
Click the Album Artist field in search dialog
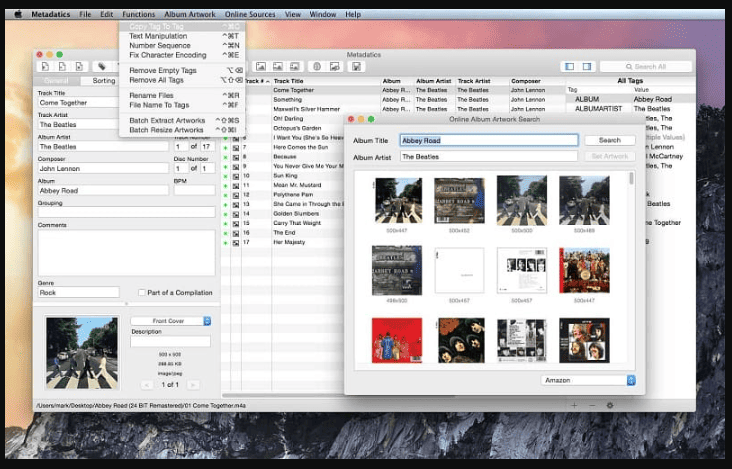tap(489, 157)
